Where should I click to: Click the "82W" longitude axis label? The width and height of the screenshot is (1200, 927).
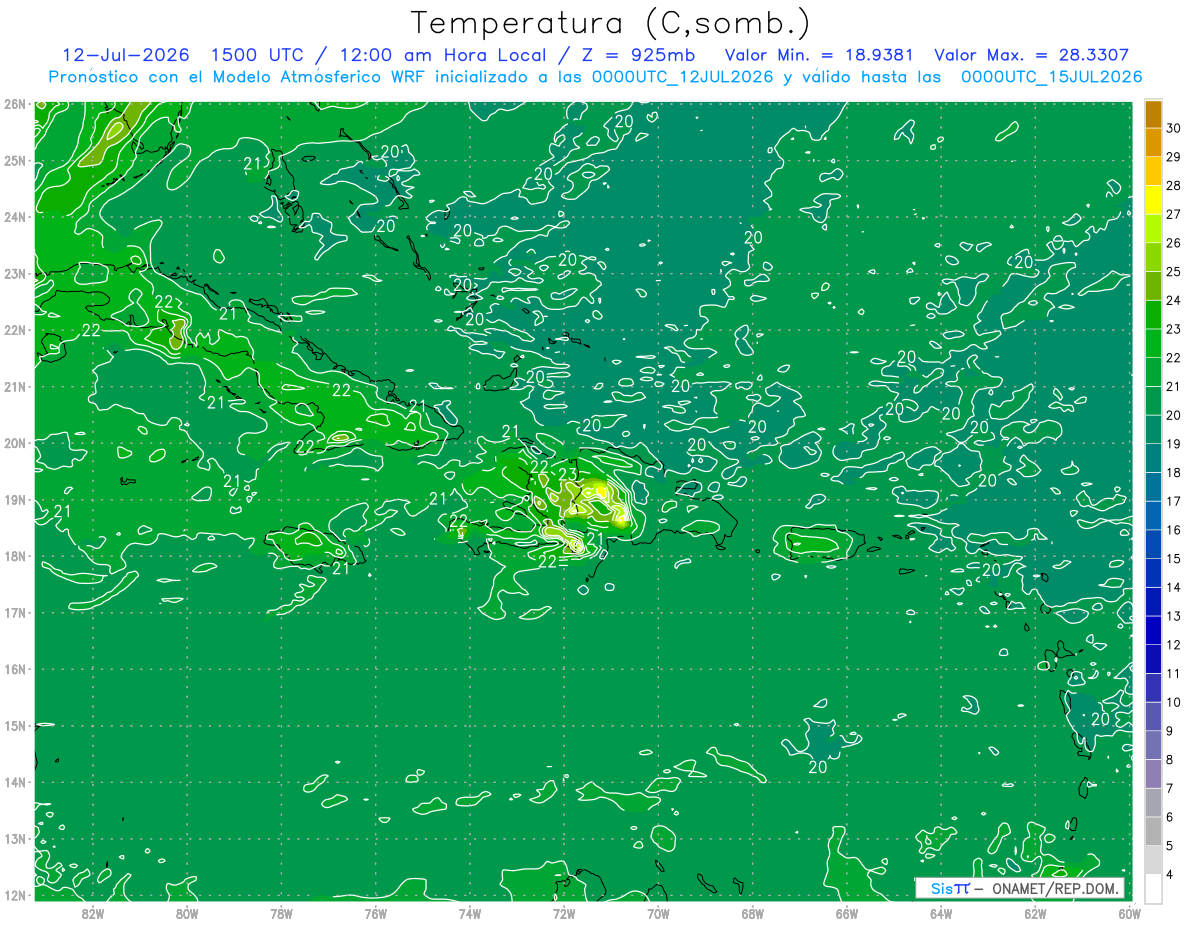tap(93, 912)
